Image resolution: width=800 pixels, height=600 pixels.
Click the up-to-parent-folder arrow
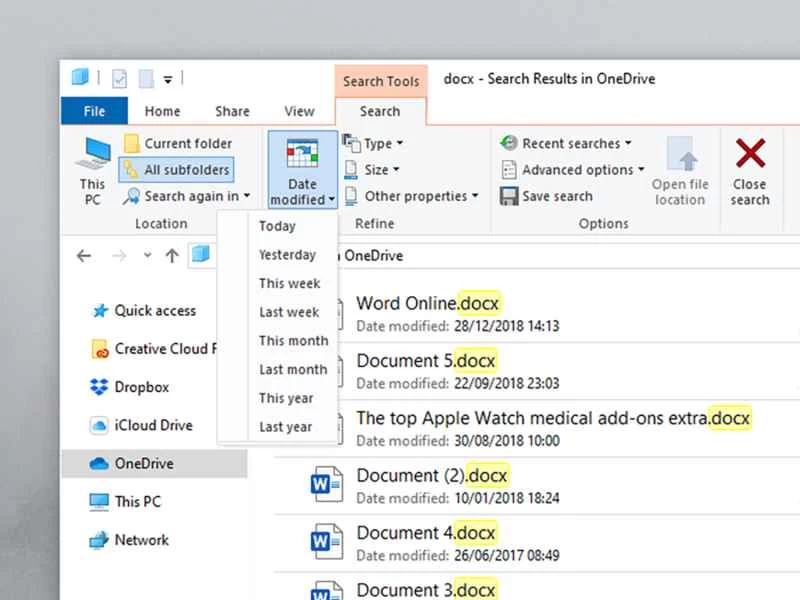point(170,256)
